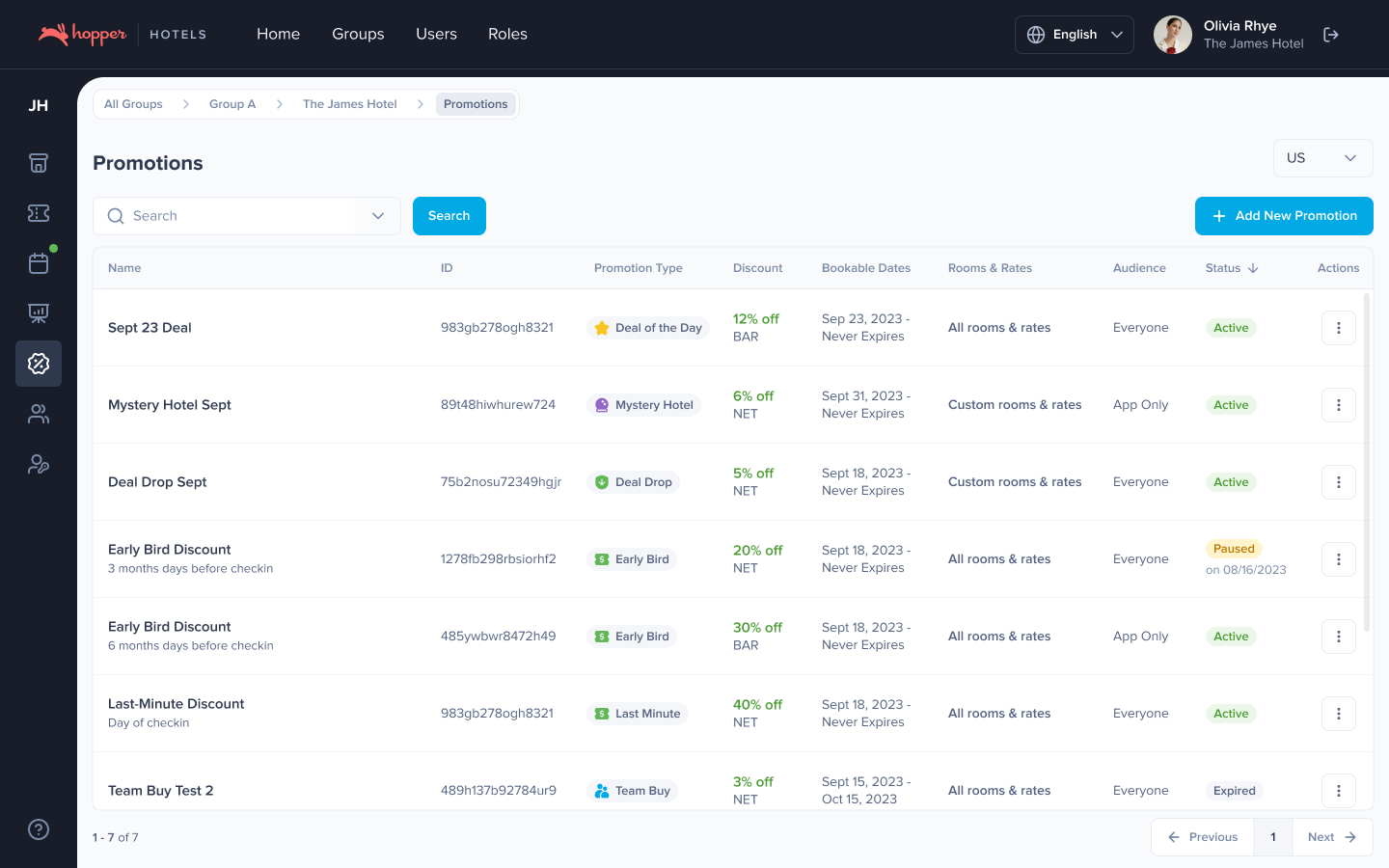Click The James Hotel breadcrumb link
Screen dimensions: 1389x868
(349, 104)
